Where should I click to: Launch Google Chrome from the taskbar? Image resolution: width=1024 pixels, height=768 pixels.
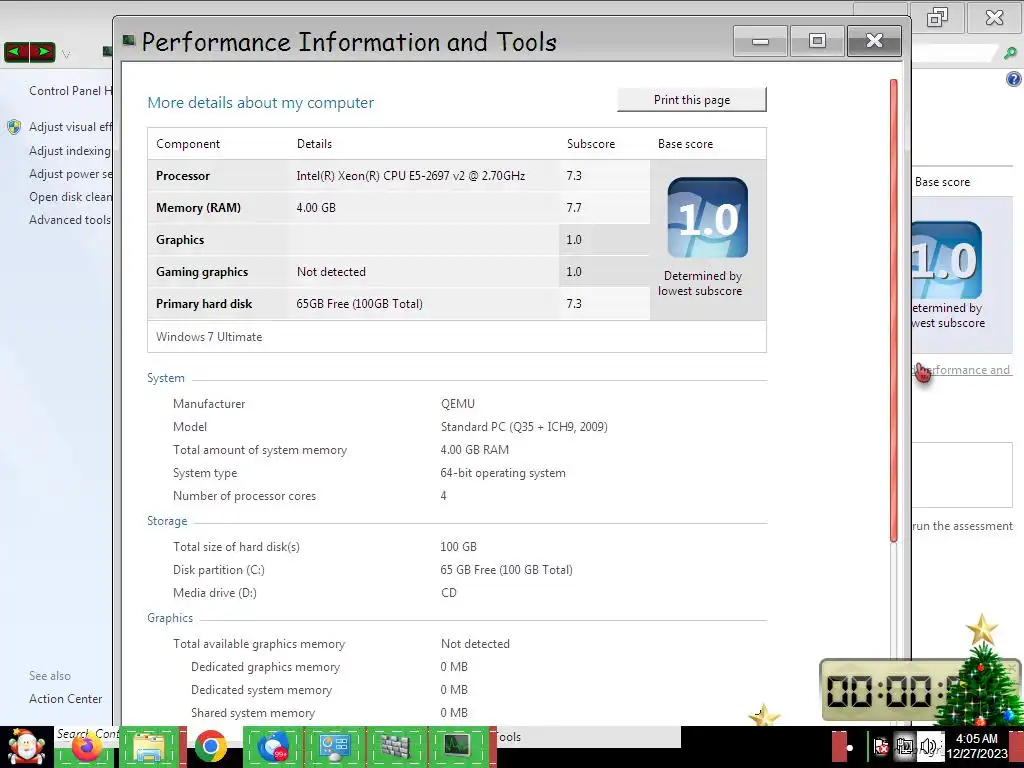(x=210, y=747)
